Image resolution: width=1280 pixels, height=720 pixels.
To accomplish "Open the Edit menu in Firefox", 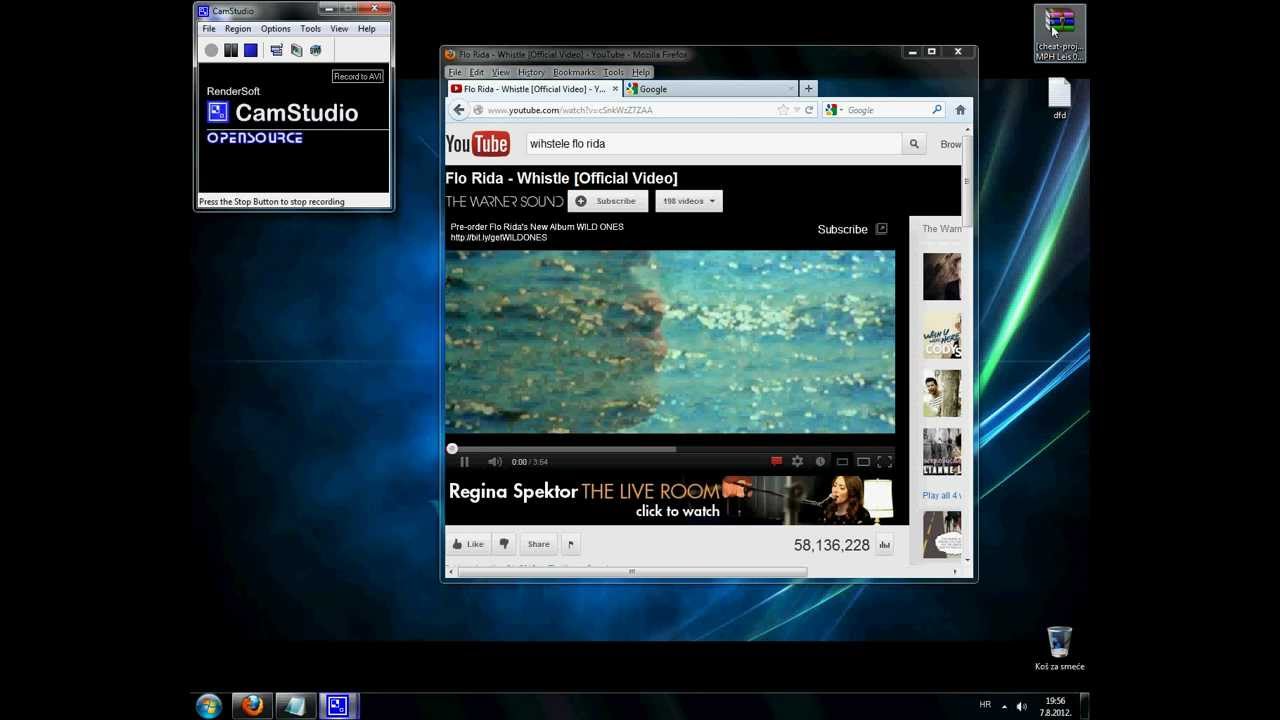I will tap(477, 72).
